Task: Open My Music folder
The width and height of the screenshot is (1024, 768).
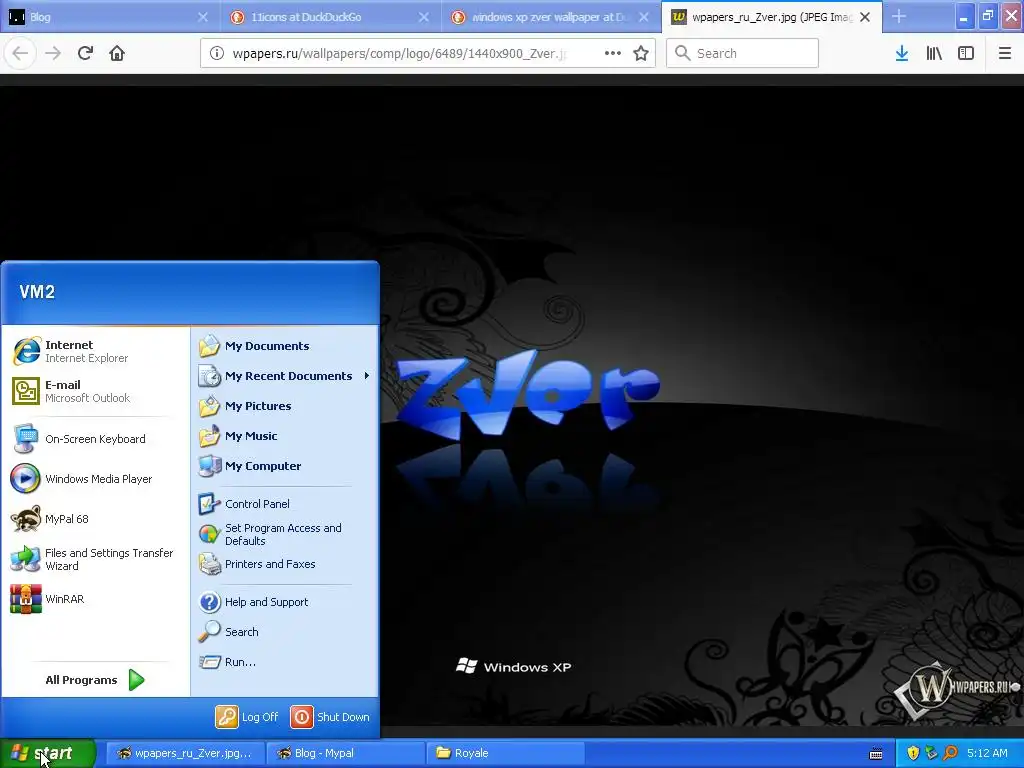Action: tap(285, 436)
